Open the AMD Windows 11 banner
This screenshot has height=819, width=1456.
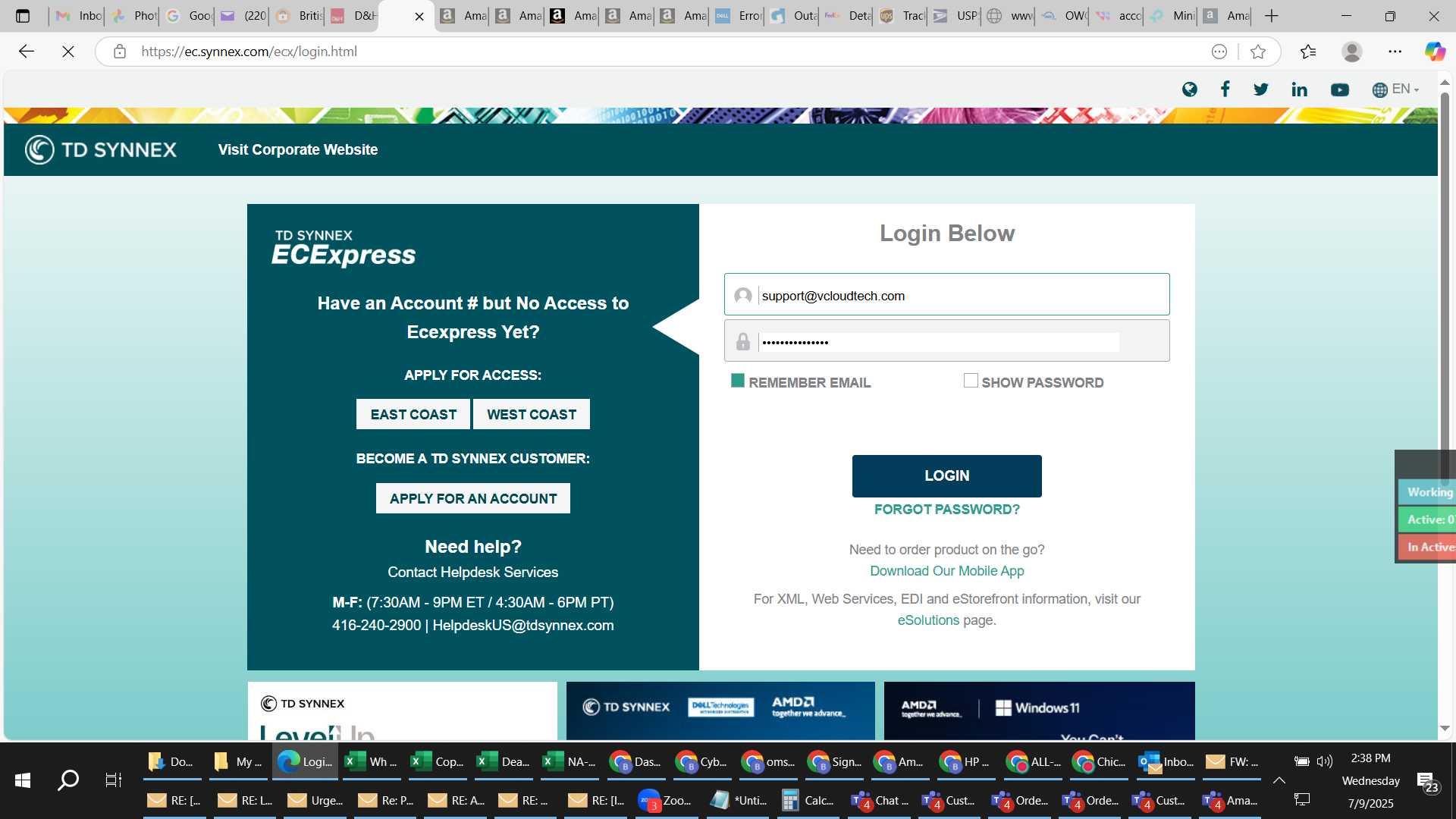(x=1039, y=711)
